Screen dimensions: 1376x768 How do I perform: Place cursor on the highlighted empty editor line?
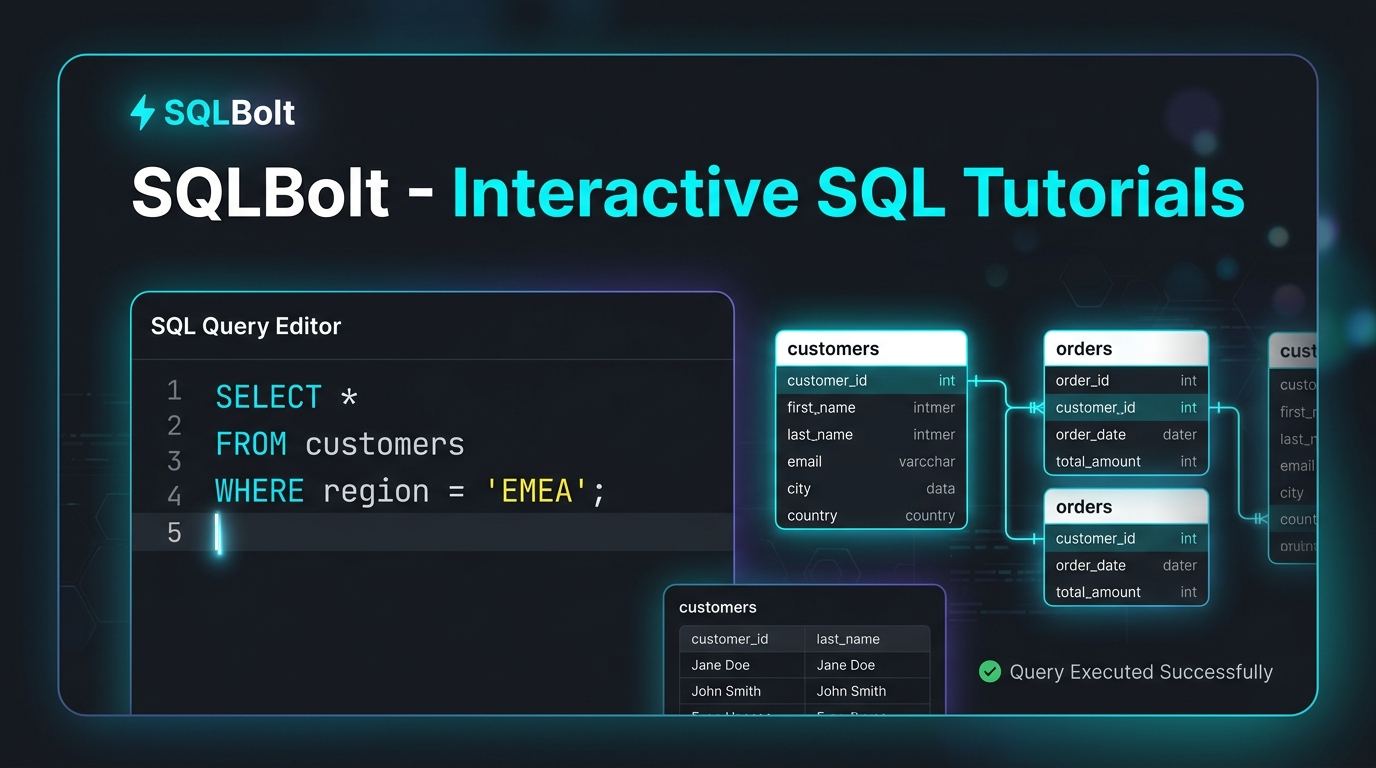[x=432, y=532]
